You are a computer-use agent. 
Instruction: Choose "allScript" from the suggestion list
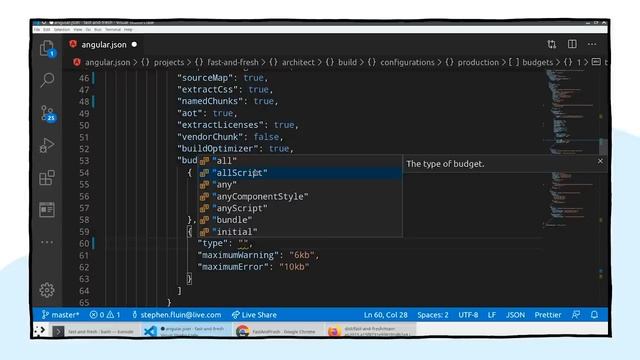(300, 173)
